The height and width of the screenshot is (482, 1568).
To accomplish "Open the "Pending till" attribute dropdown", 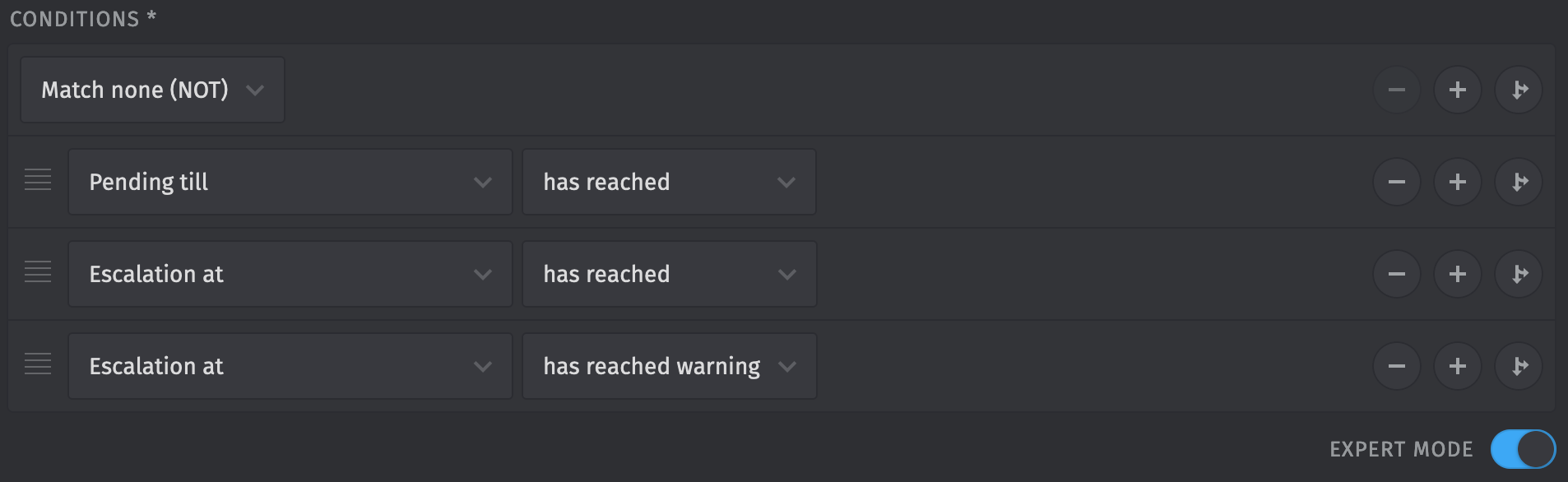I will coord(290,182).
